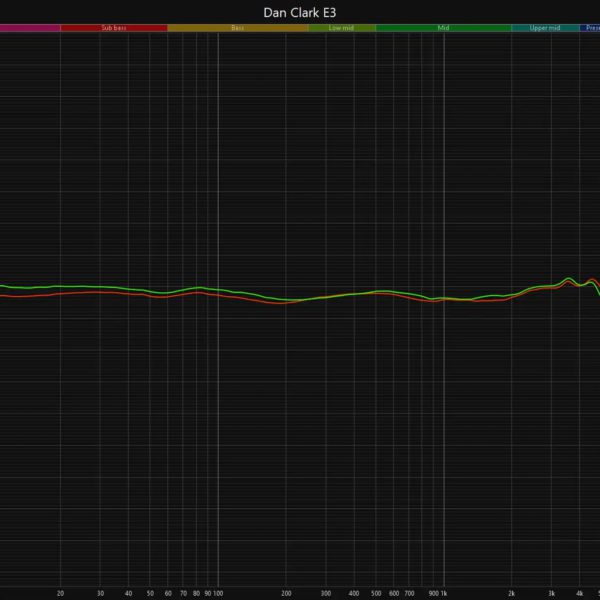Select the Low mid band label
This screenshot has width=600, height=600.
pos(341,28)
